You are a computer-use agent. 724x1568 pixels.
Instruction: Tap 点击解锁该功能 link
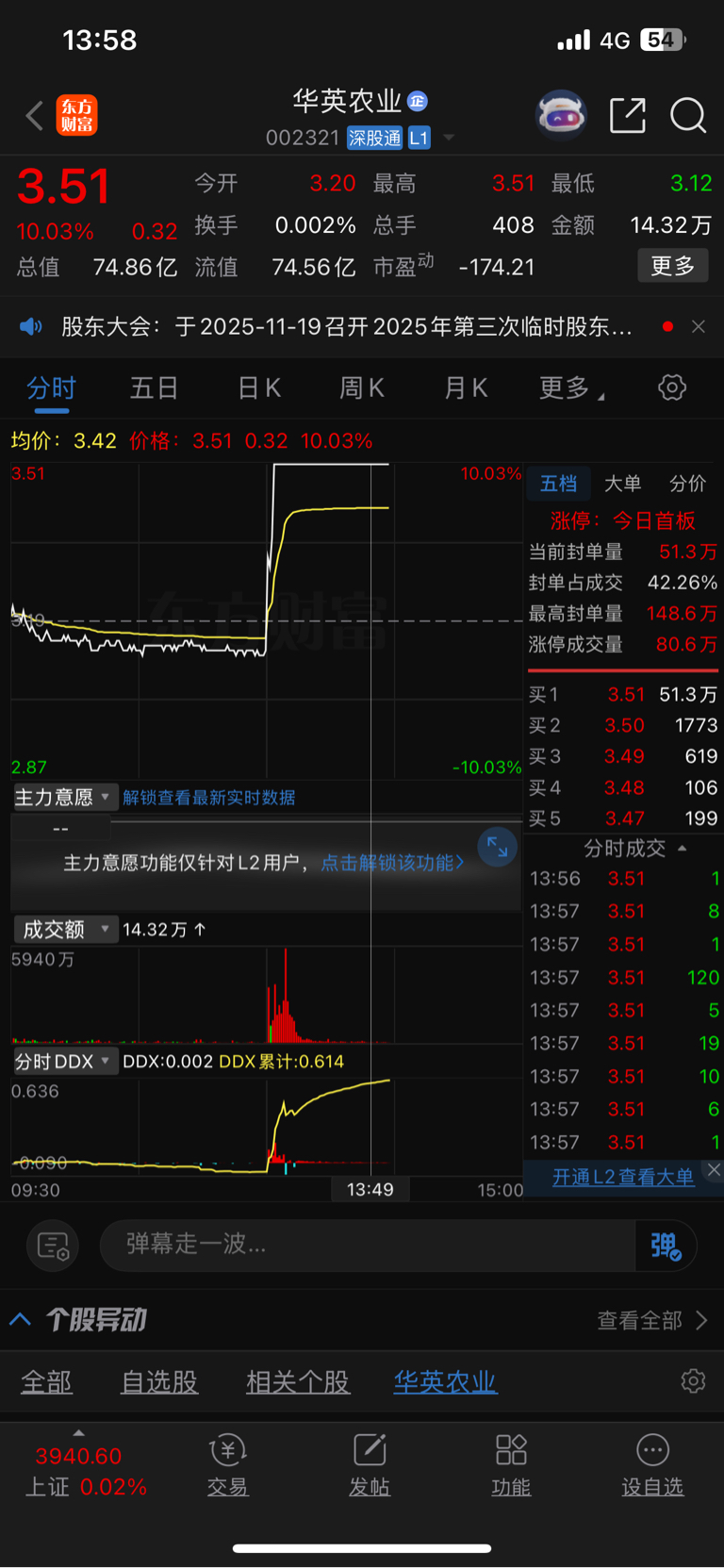tap(392, 863)
